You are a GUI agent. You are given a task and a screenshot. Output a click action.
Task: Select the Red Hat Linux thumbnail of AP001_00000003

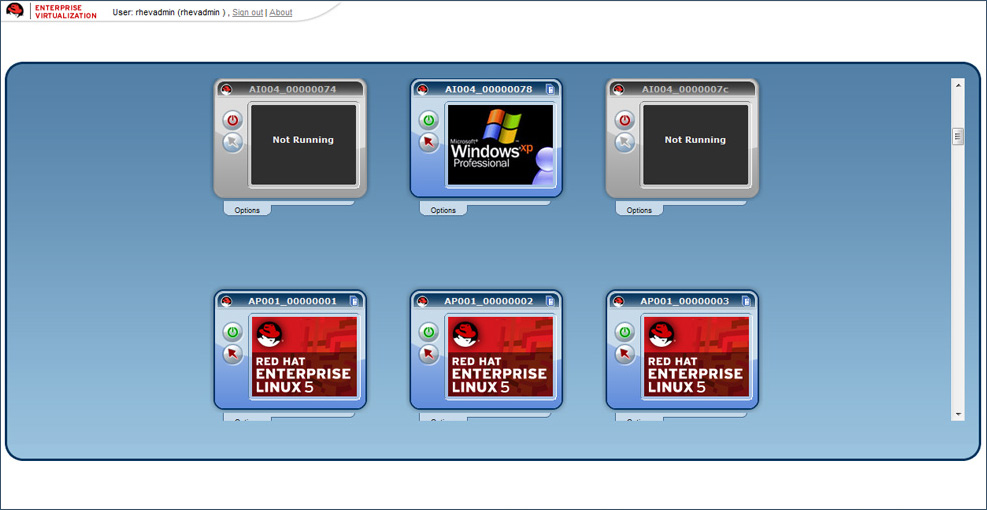(696, 356)
